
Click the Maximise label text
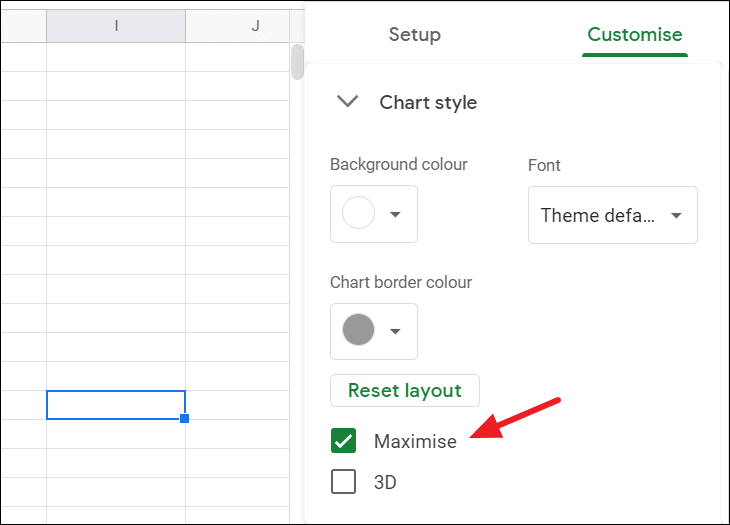click(415, 441)
